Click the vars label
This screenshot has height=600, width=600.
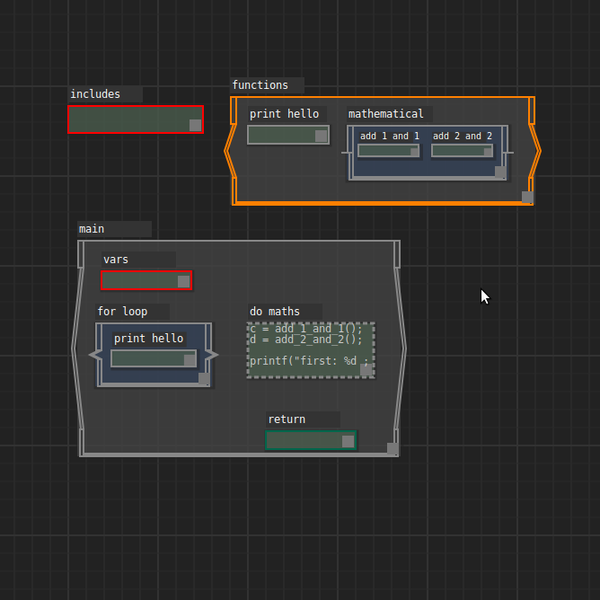pyautogui.click(x=139, y=259)
